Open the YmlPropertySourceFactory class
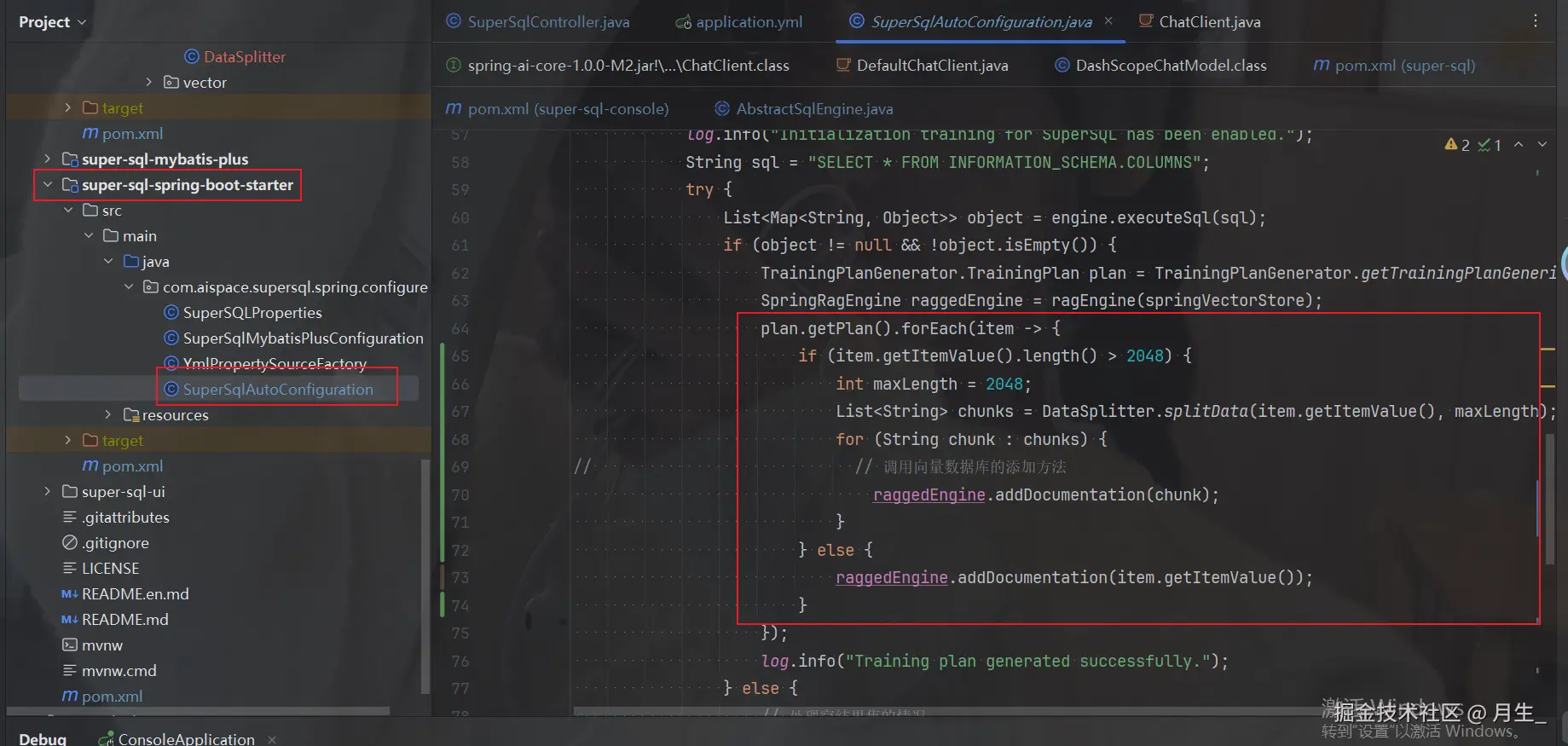Viewport: 1568px width, 746px height. coord(275,364)
